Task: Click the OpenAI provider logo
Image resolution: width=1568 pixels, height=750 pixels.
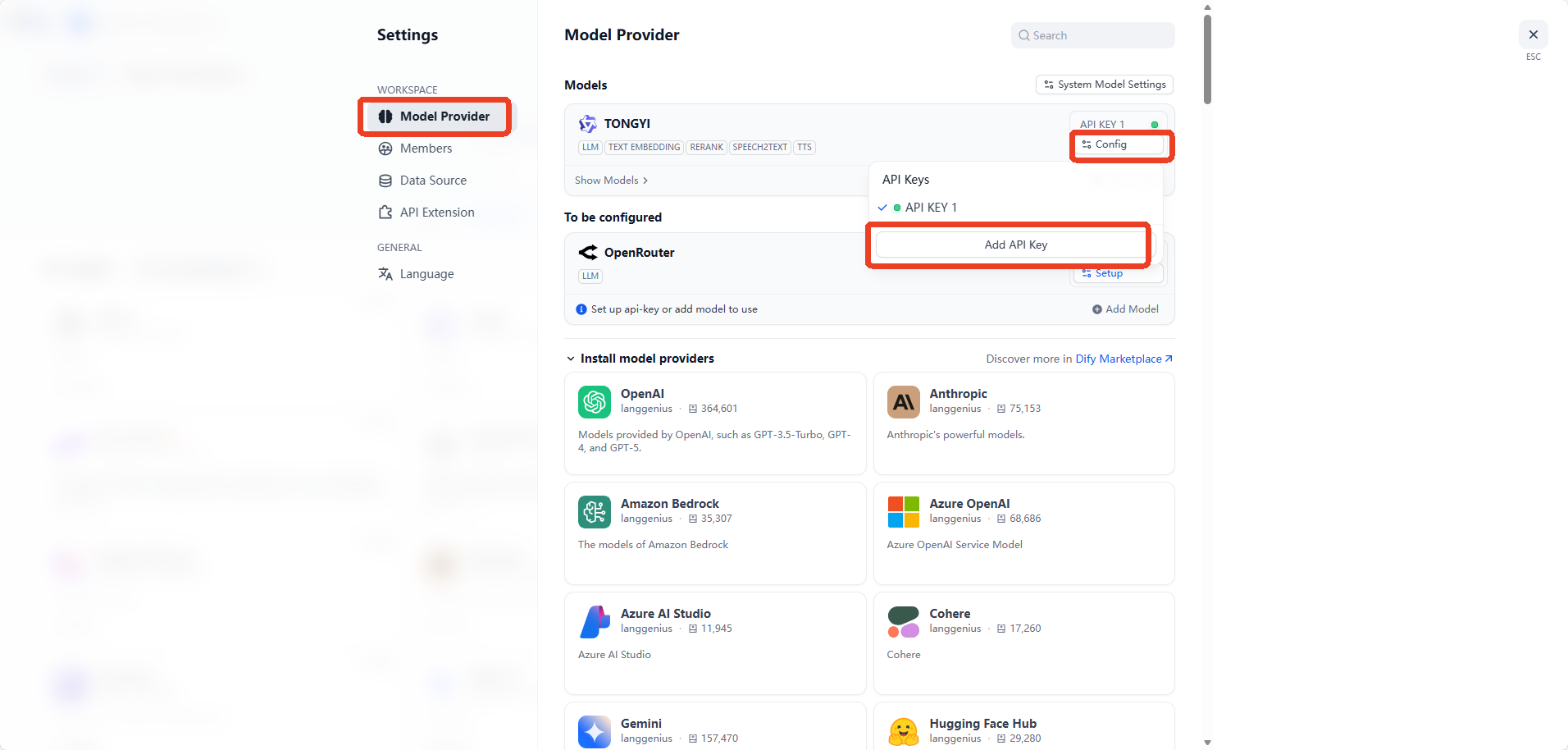Action: tap(595, 402)
